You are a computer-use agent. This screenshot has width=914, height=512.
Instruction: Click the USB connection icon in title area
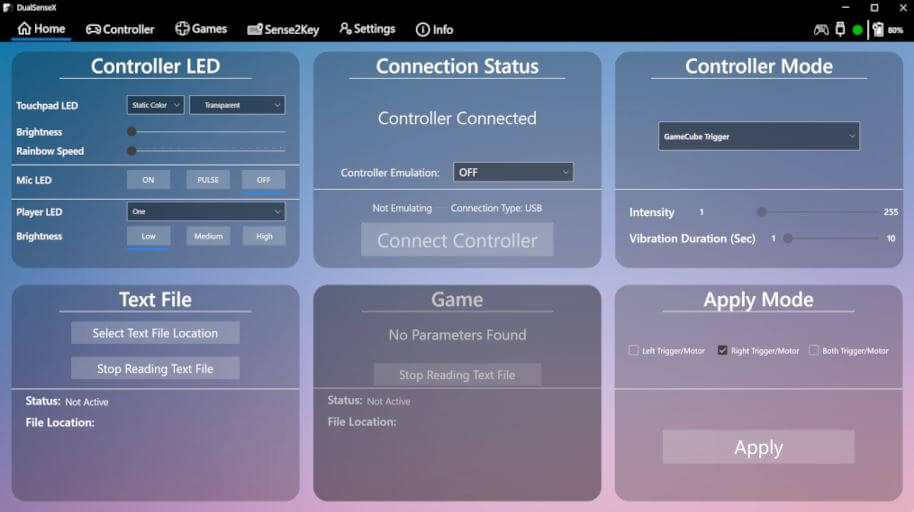click(x=840, y=29)
